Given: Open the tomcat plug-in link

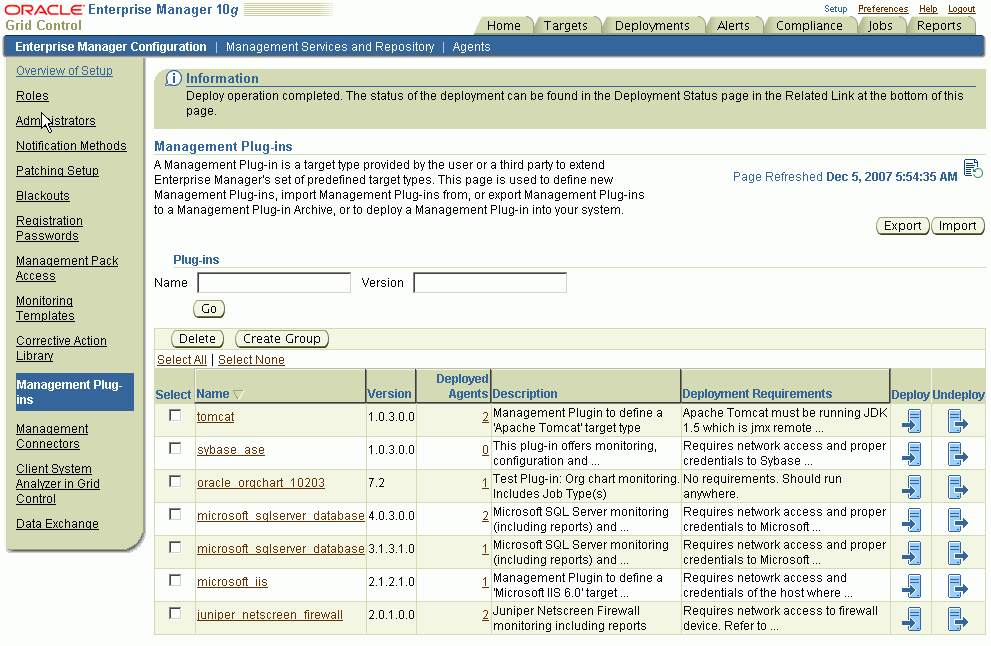Looking at the screenshot, I should tap(216, 417).
